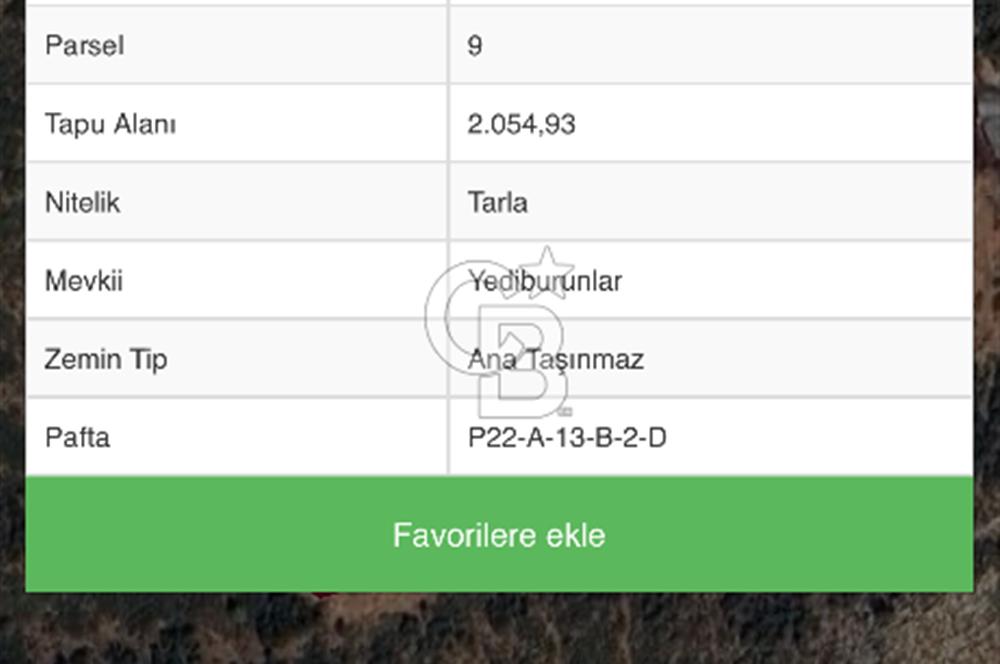Click the Parsel value 9
The width and height of the screenshot is (1000, 664).
(474, 46)
